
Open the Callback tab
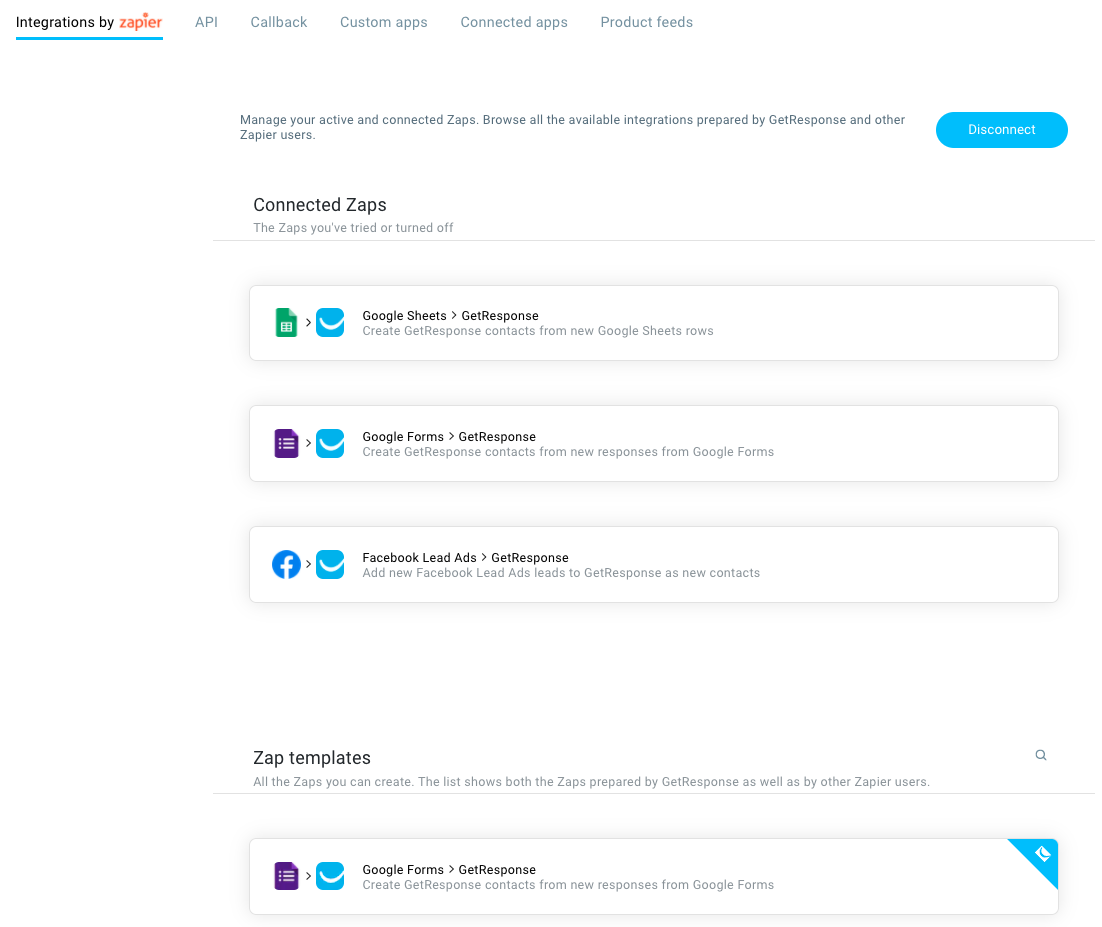pos(279,22)
